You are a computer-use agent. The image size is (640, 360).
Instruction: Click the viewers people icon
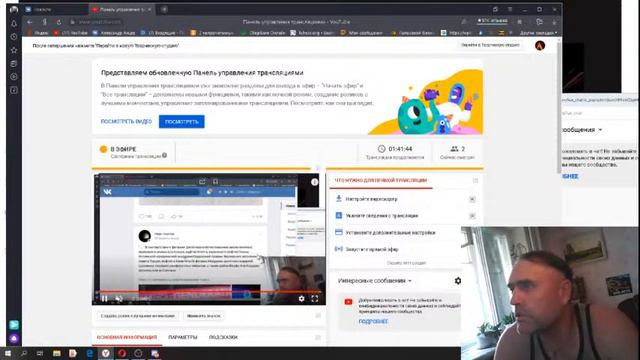pos(454,149)
